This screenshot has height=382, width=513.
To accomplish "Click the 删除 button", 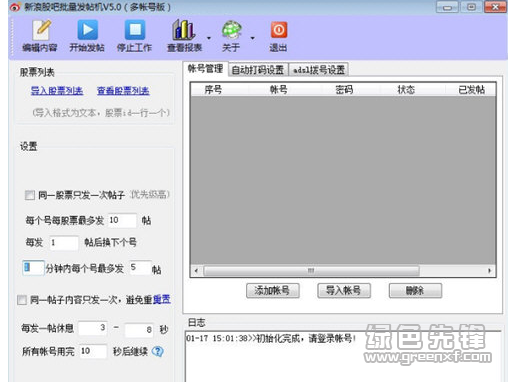I will coord(415,291).
